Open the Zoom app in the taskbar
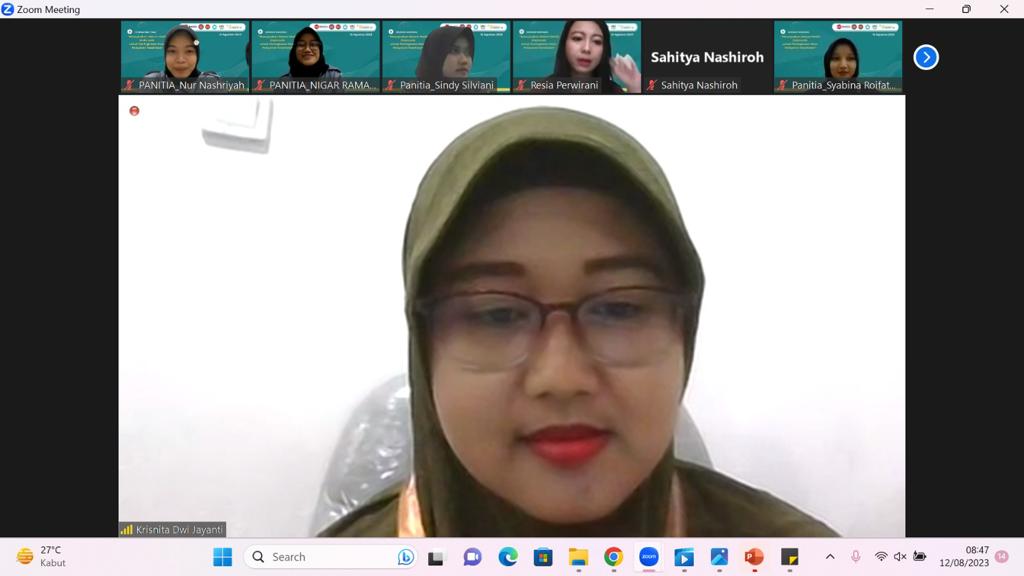The image size is (1024, 576). coord(649,557)
